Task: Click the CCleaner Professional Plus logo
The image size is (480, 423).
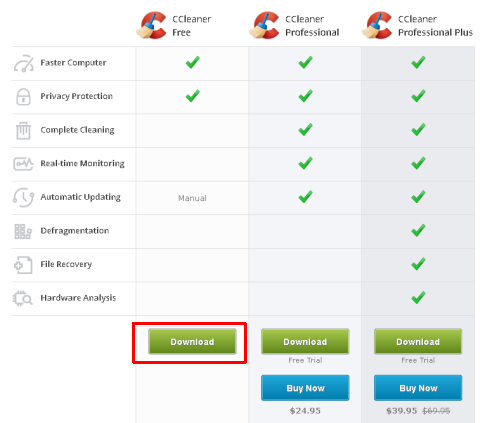Action: click(377, 25)
